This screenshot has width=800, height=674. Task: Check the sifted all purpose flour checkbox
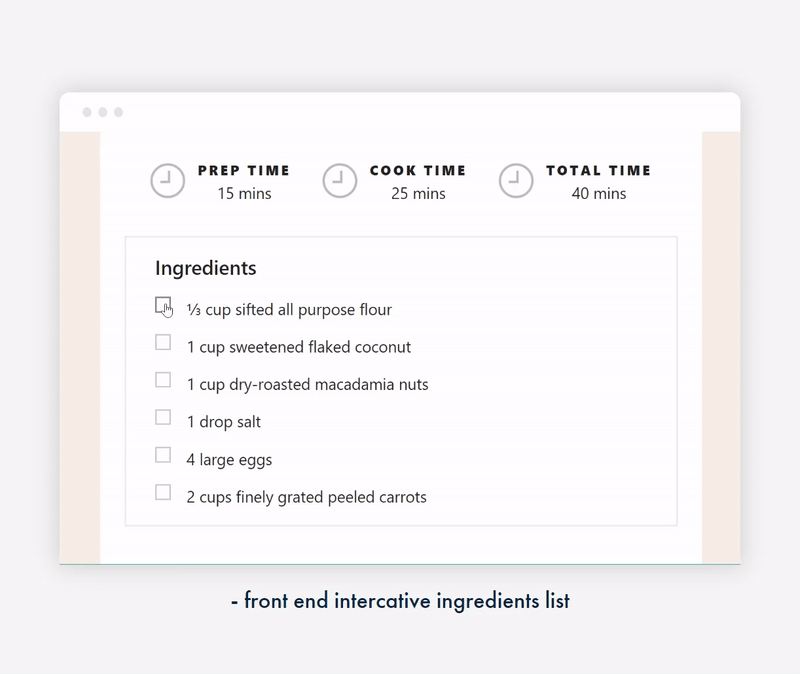coord(163,305)
